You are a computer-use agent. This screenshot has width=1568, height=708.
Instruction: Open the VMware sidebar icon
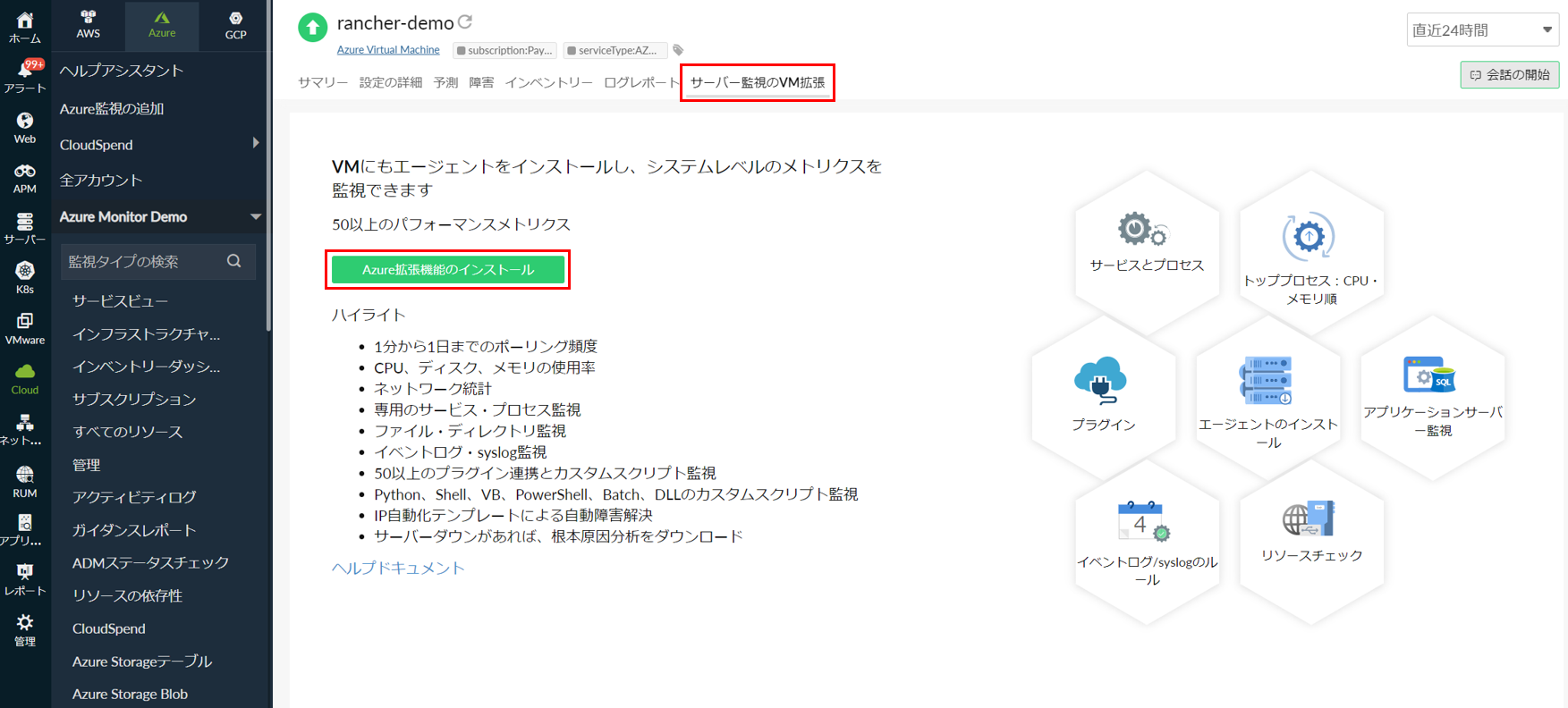point(25,329)
